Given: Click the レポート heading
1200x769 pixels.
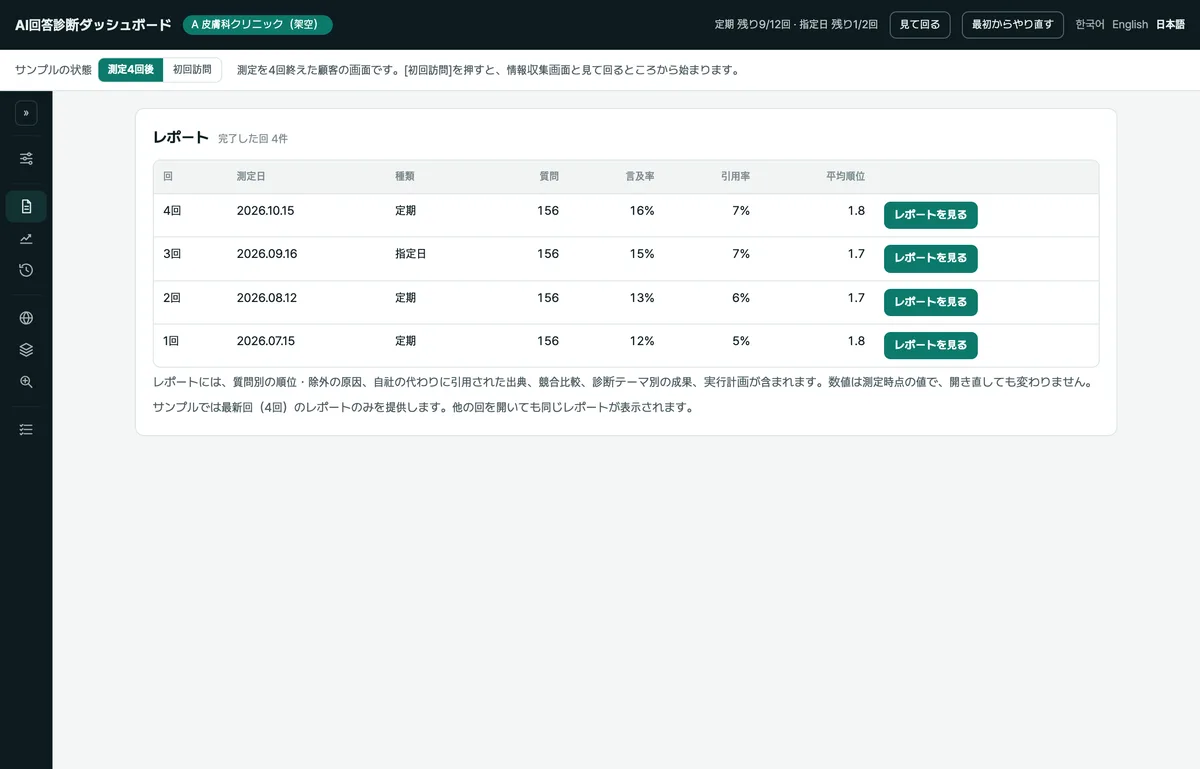Looking at the screenshot, I should [181, 138].
